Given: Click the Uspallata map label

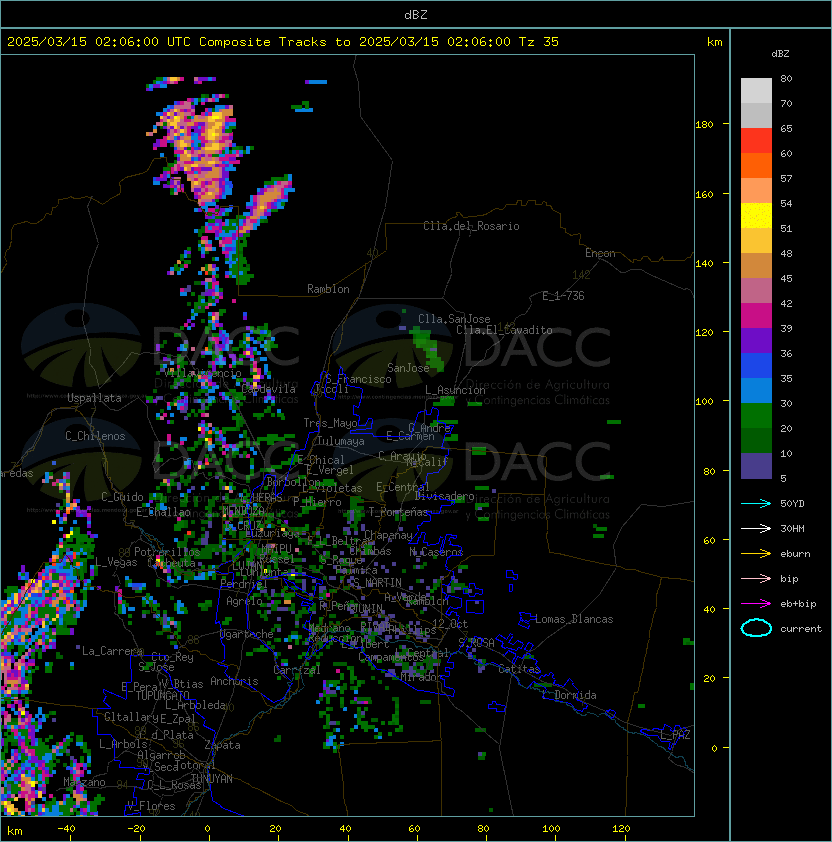Looking at the screenshot, I should click(x=94, y=398).
